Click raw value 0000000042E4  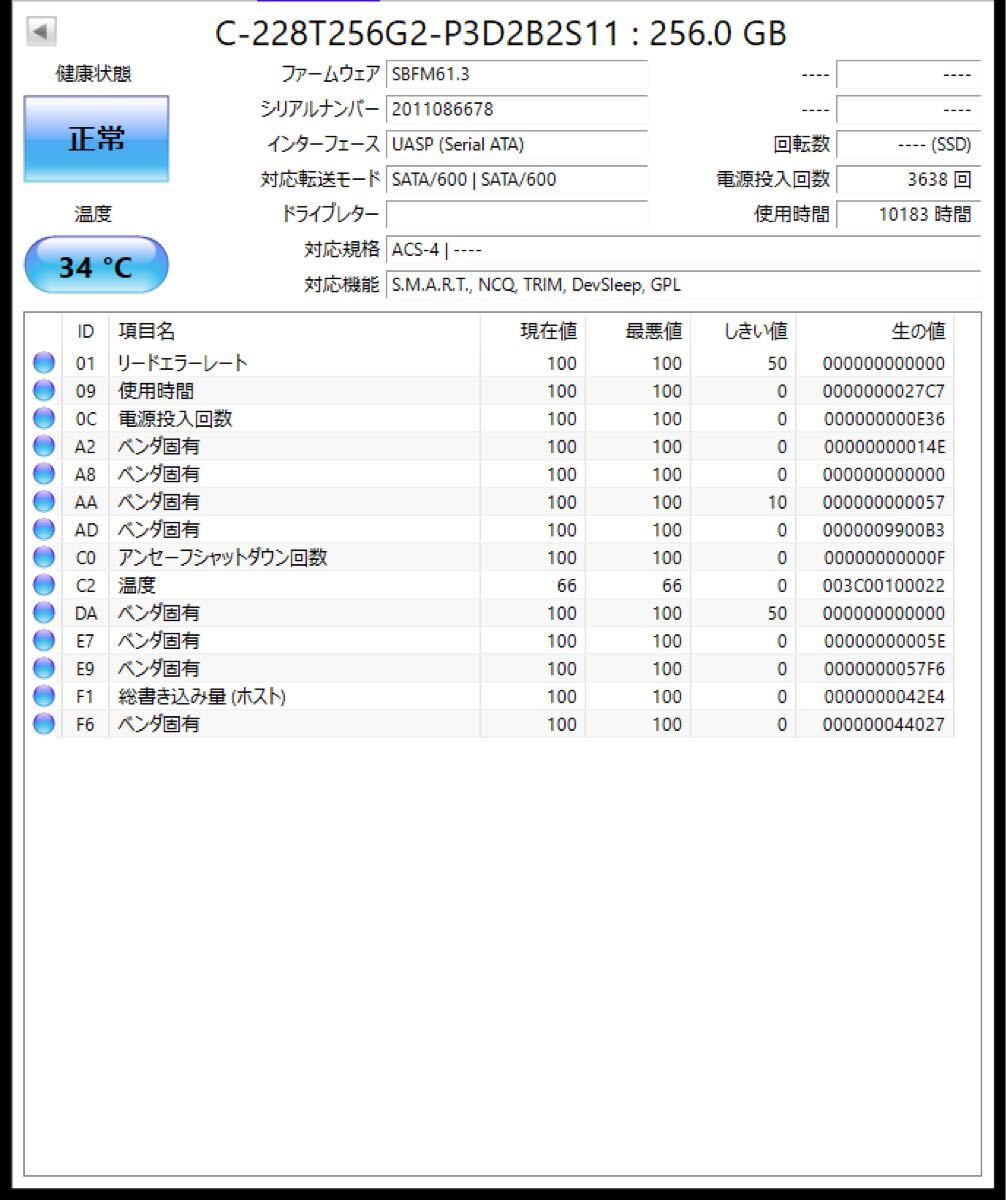[x=883, y=696]
